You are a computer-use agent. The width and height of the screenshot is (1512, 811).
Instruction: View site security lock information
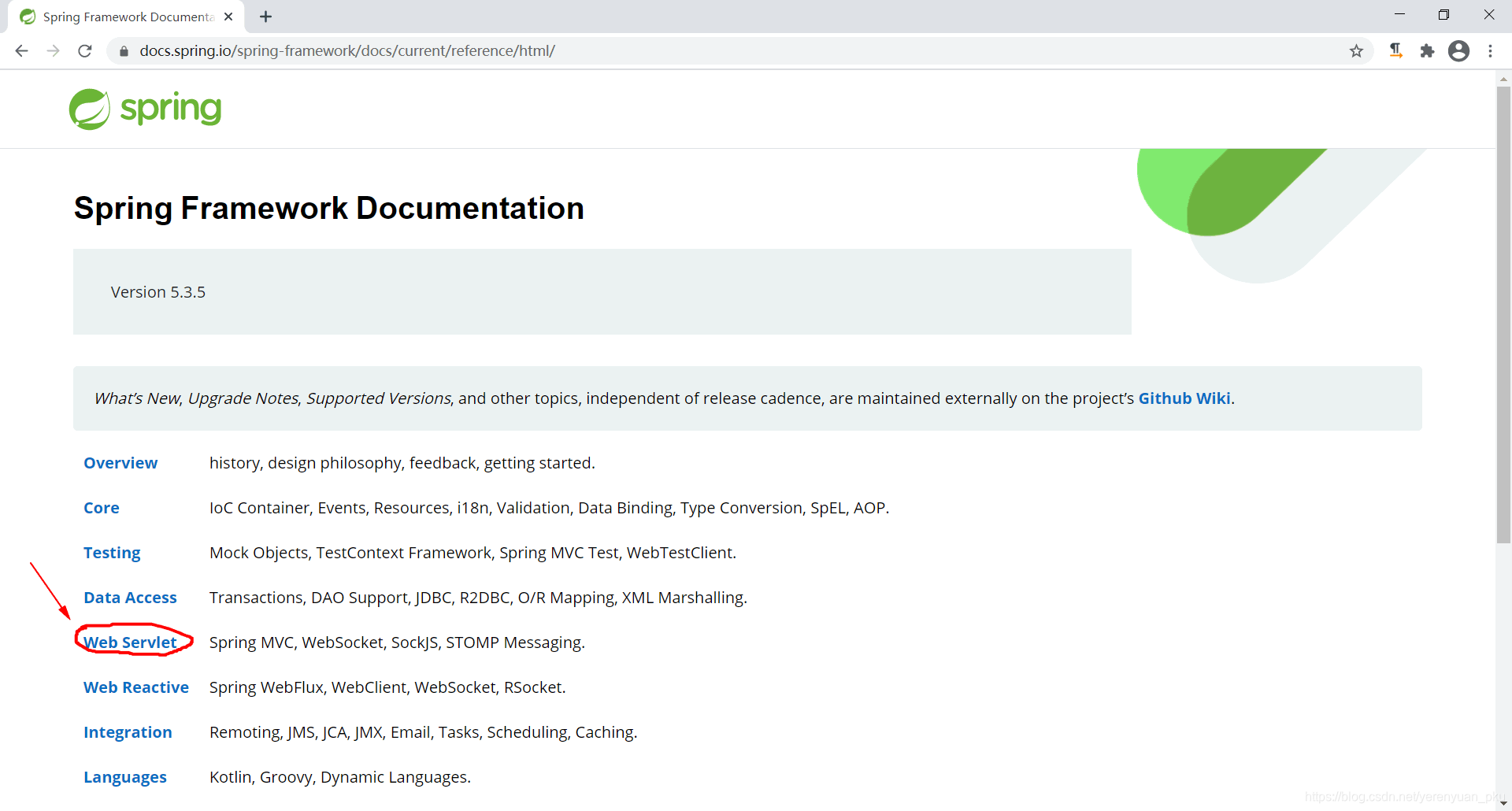click(x=124, y=51)
